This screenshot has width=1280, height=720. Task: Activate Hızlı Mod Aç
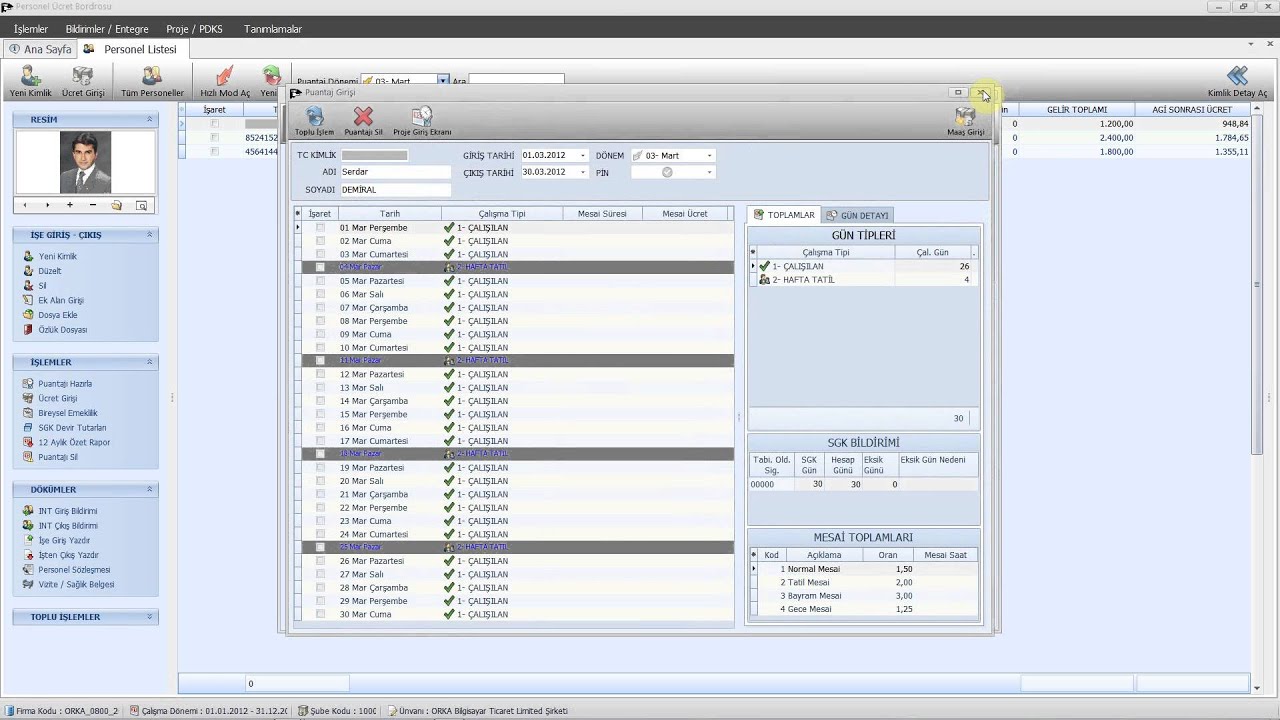225,82
